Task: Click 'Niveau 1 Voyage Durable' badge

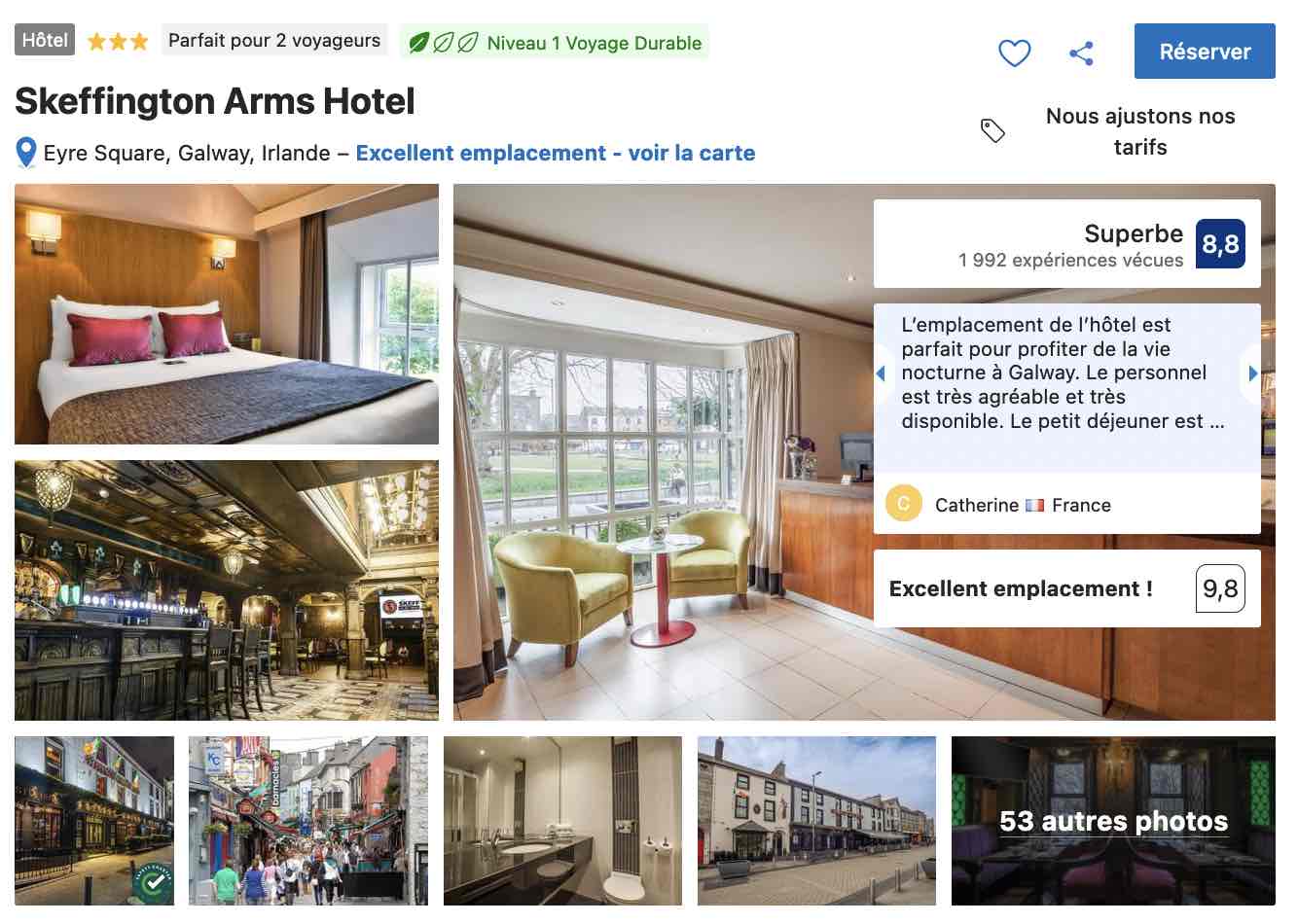Action: tap(555, 43)
